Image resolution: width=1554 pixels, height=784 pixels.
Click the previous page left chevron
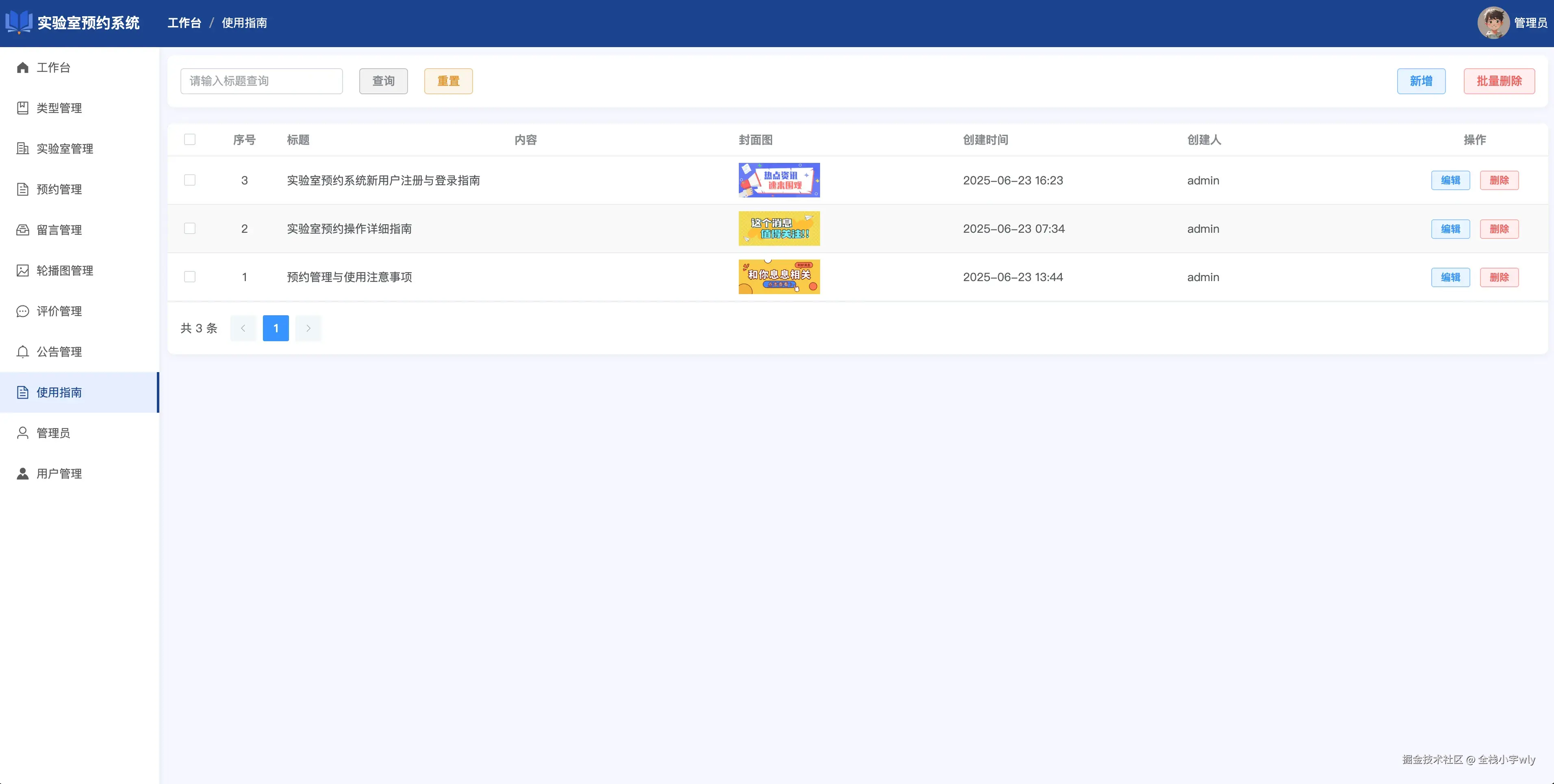tap(243, 328)
